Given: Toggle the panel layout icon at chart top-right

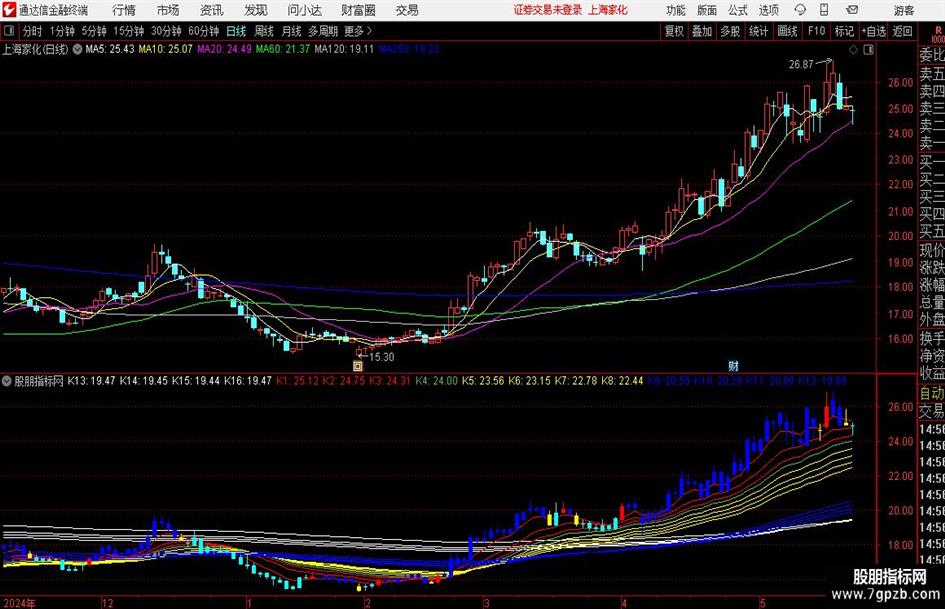Looking at the screenshot, I should 868,50.
